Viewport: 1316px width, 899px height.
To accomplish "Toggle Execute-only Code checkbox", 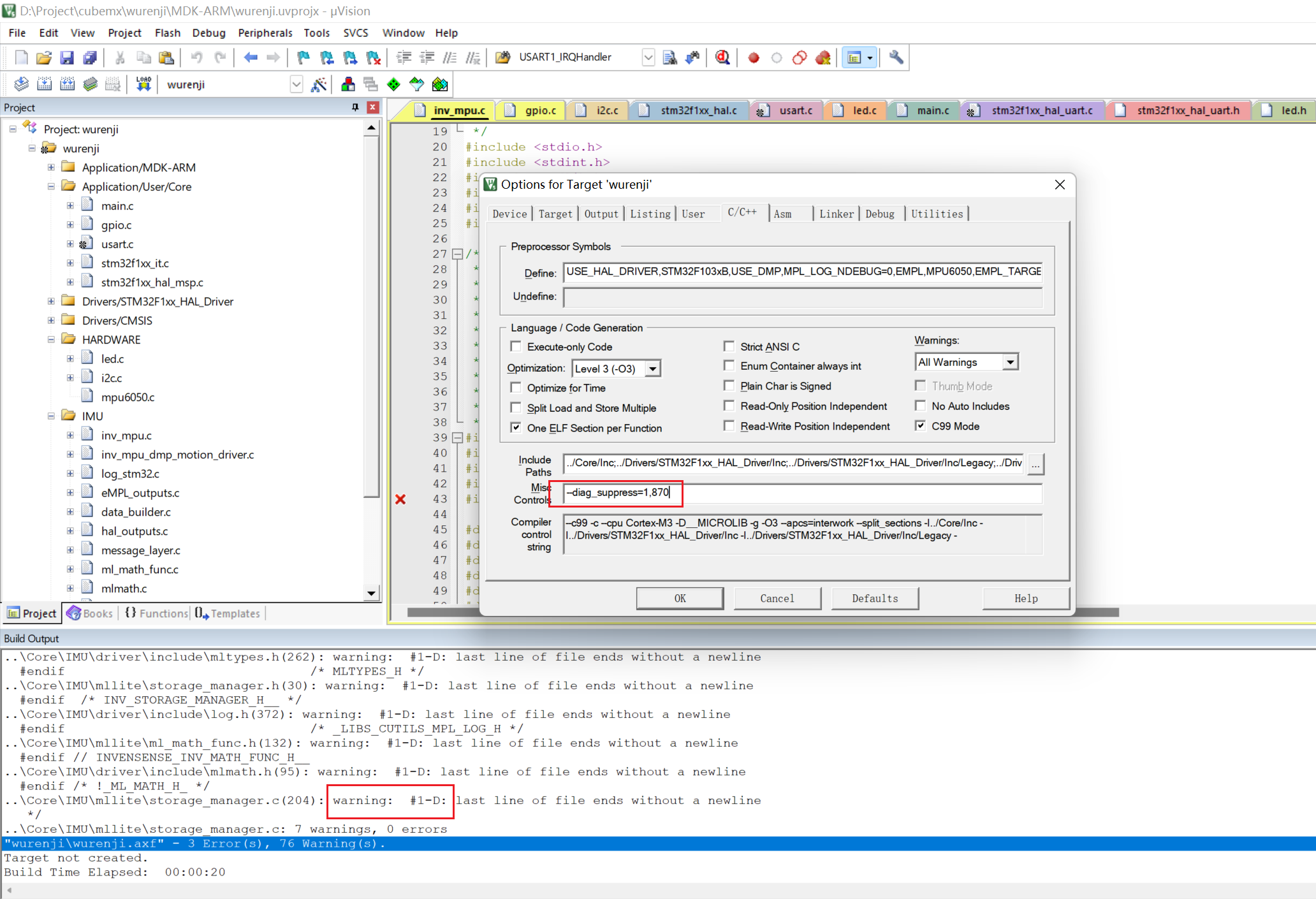I will pyautogui.click(x=517, y=346).
